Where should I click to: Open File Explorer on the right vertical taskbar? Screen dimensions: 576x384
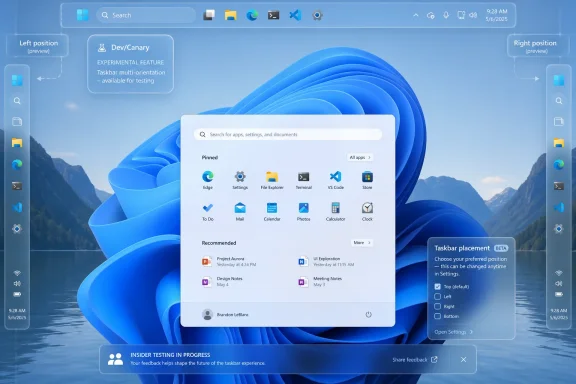[x=559, y=143]
